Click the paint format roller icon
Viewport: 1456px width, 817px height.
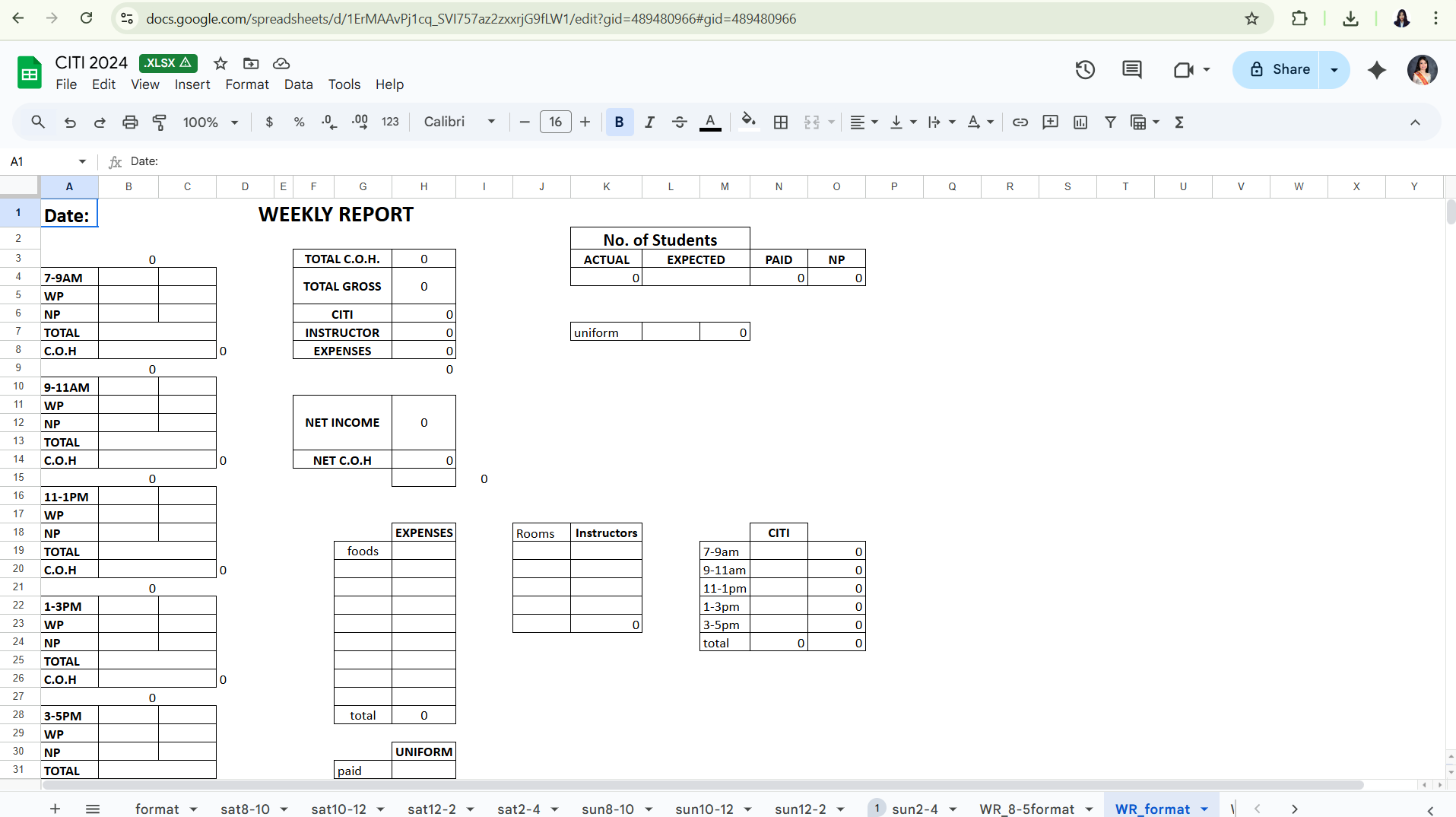point(160,122)
